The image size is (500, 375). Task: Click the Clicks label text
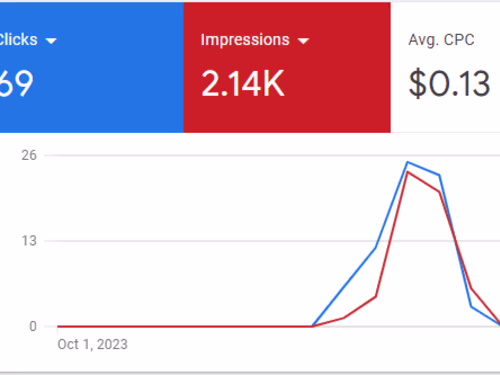(x=18, y=40)
